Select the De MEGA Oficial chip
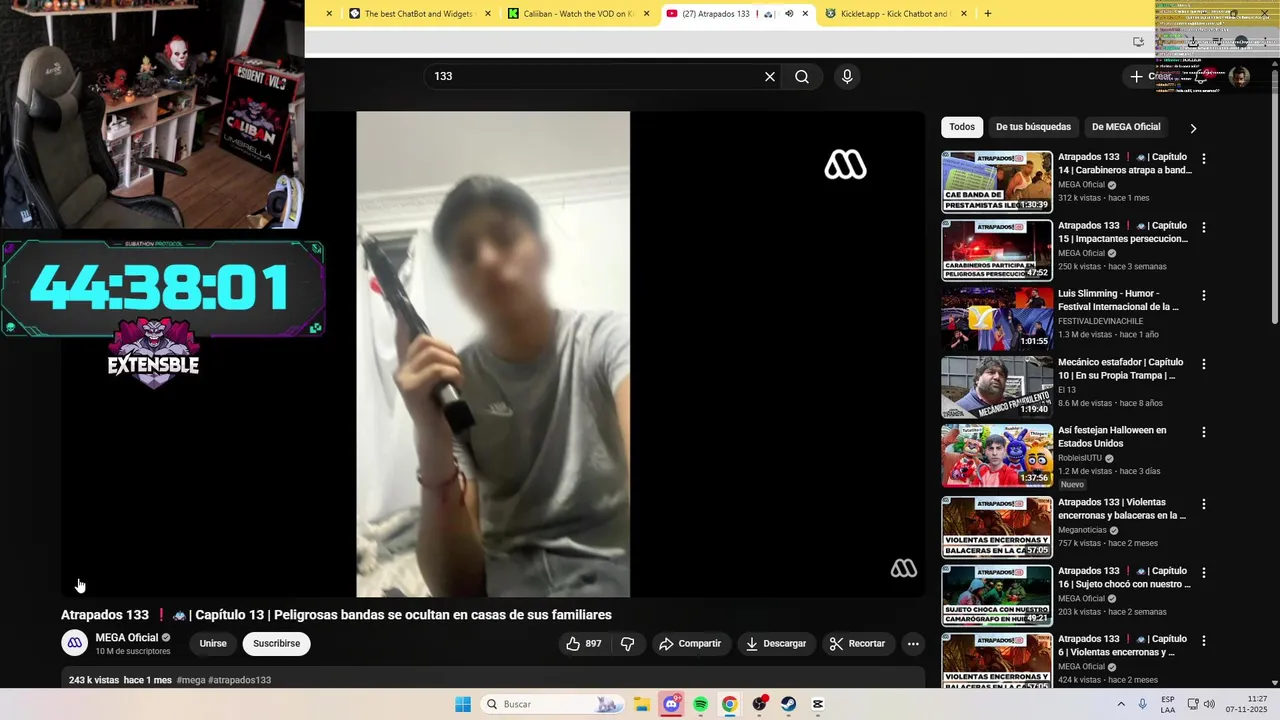 (1126, 127)
